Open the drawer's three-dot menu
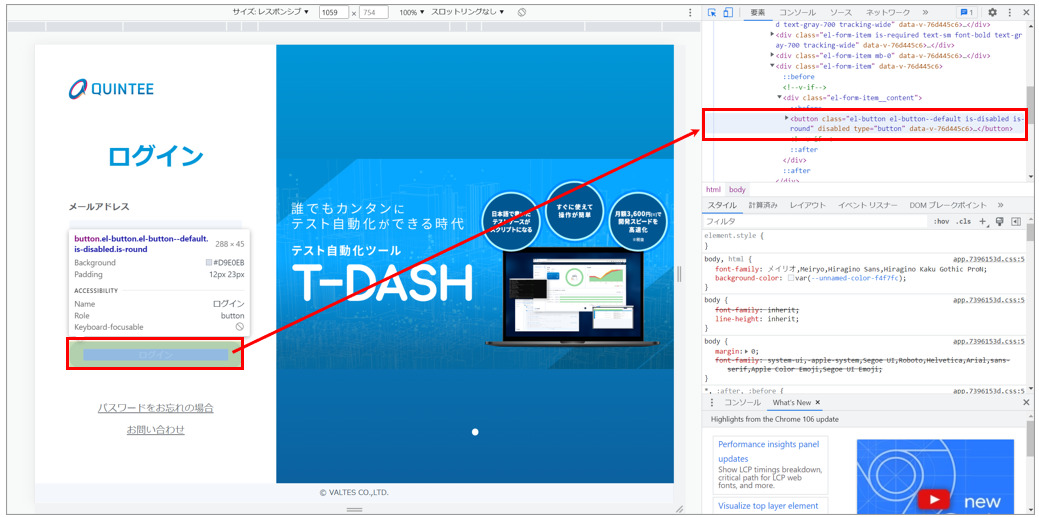 click(712, 402)
